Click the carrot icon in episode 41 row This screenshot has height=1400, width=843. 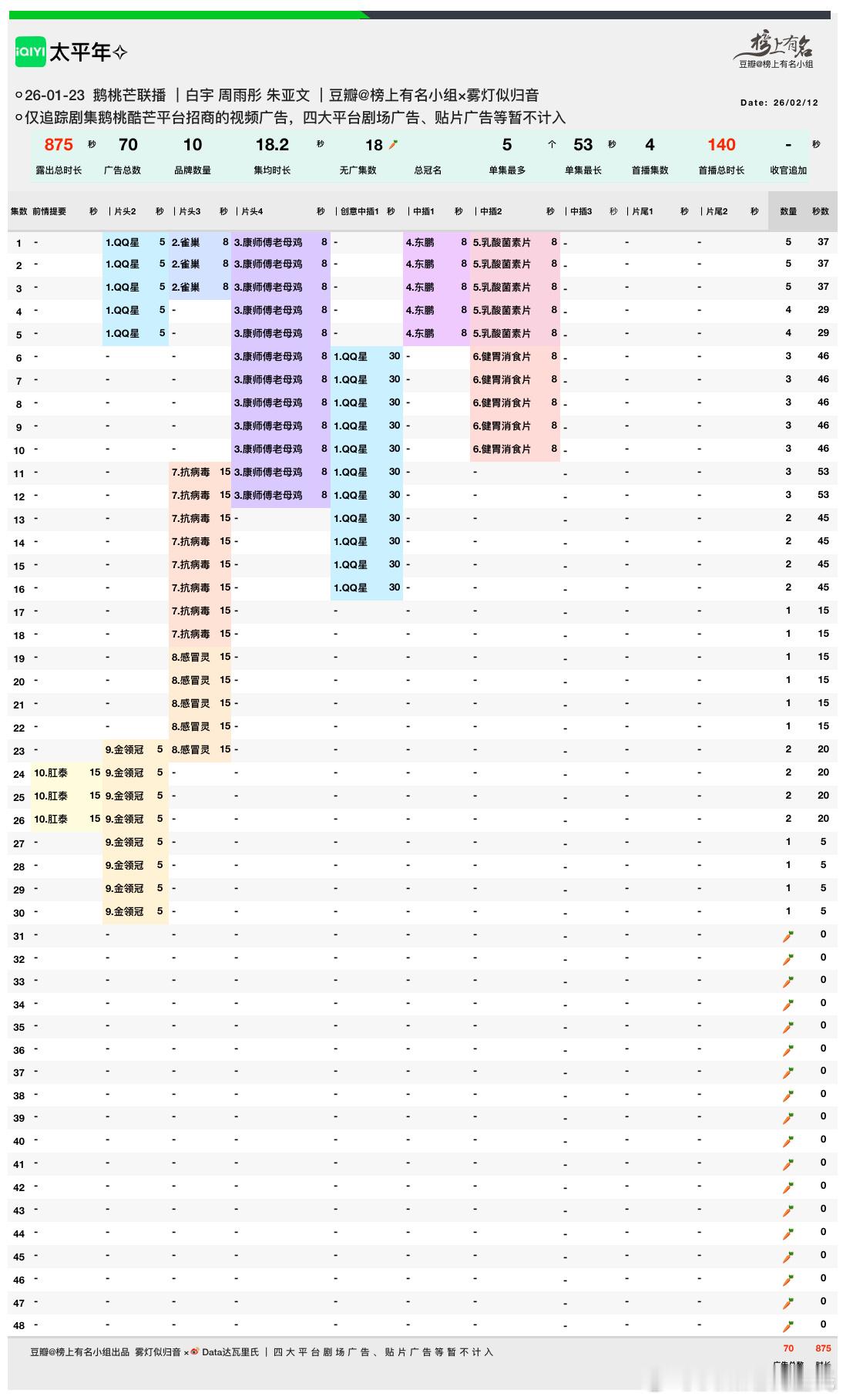tap(788, 1164)
